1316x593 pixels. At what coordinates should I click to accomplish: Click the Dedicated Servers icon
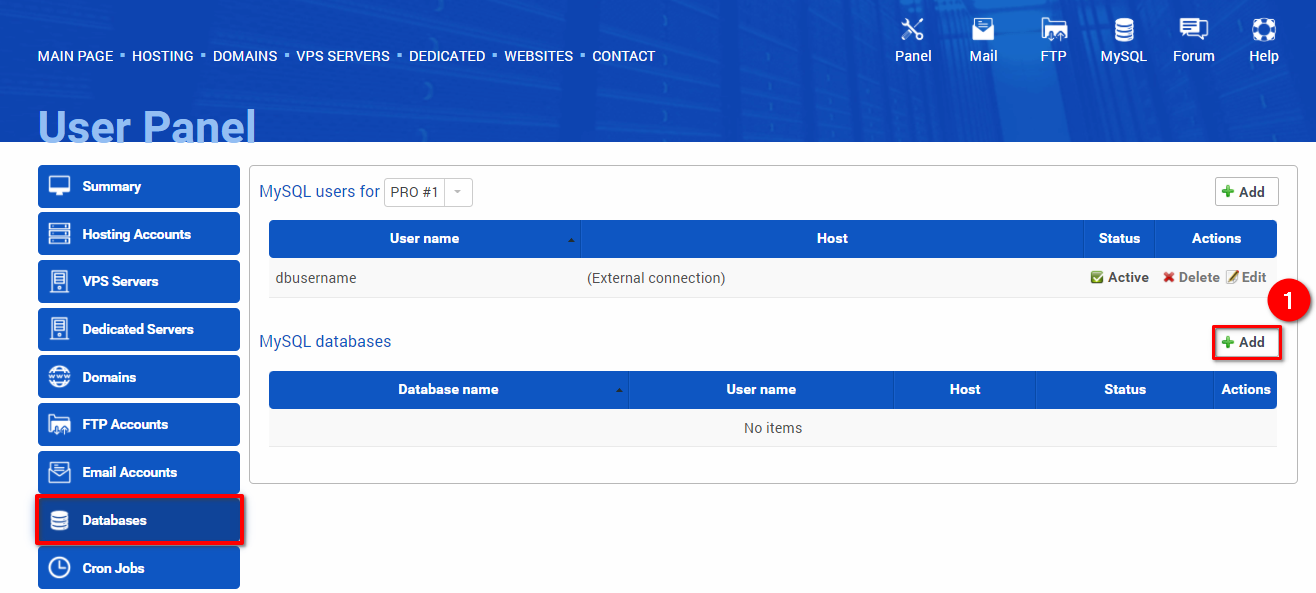pos(60,329)
